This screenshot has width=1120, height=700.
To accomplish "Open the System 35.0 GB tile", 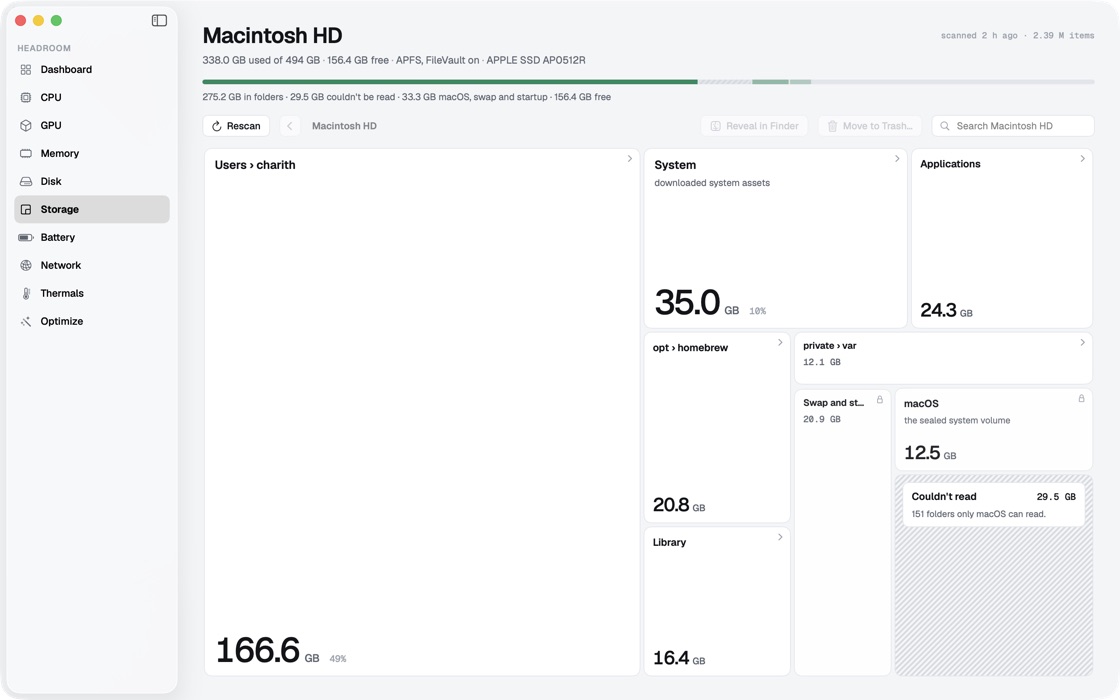I will 775,239.
